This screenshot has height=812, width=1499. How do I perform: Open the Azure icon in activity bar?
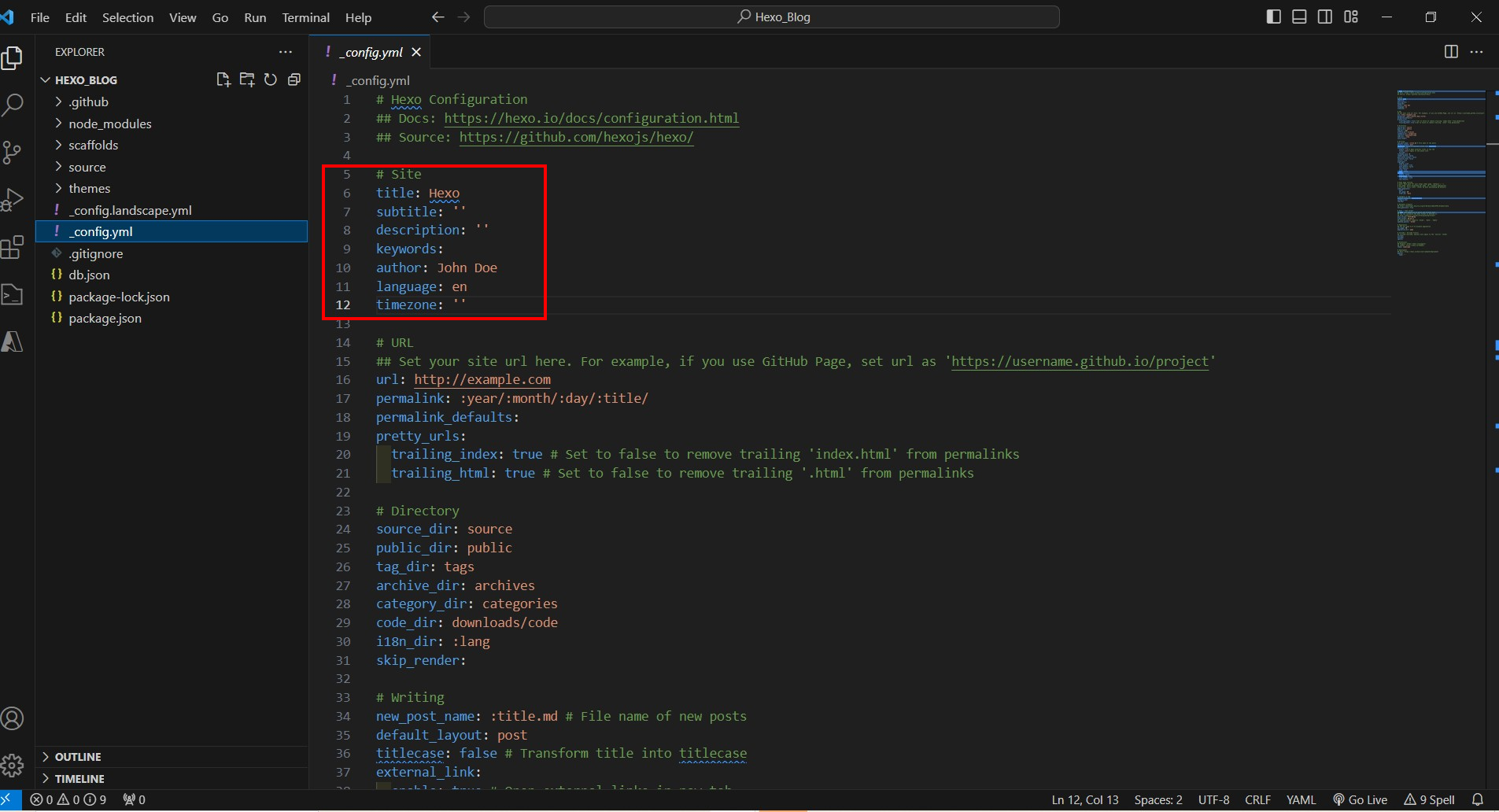tap(13, 341)
